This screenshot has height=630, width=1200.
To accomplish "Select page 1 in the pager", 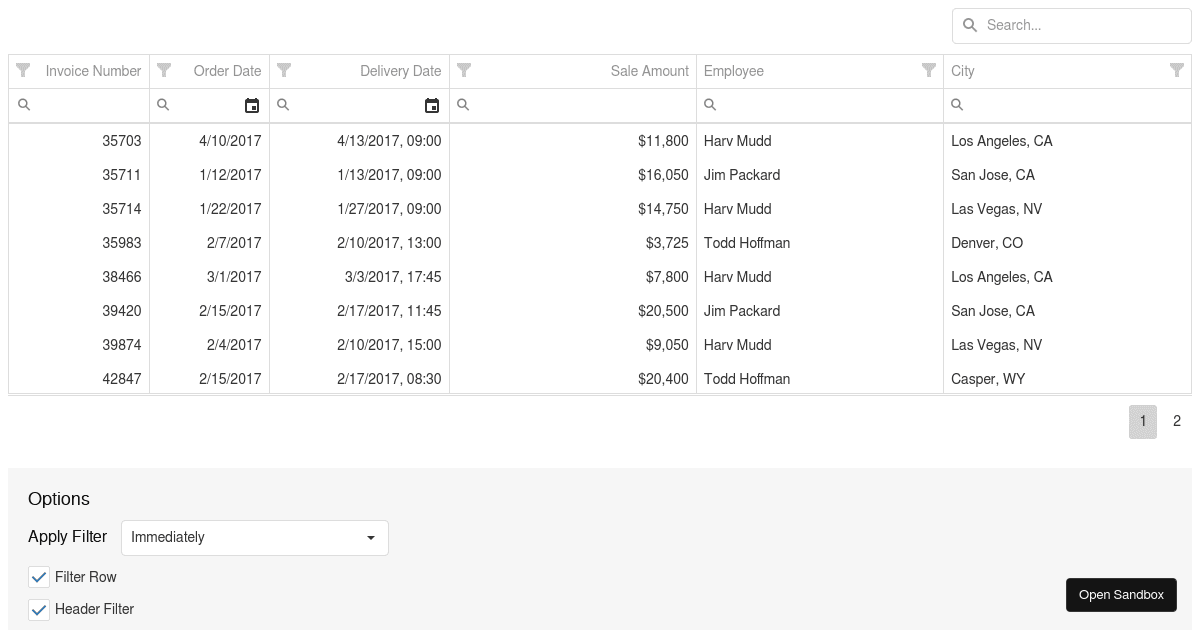I will (1143, 421).
